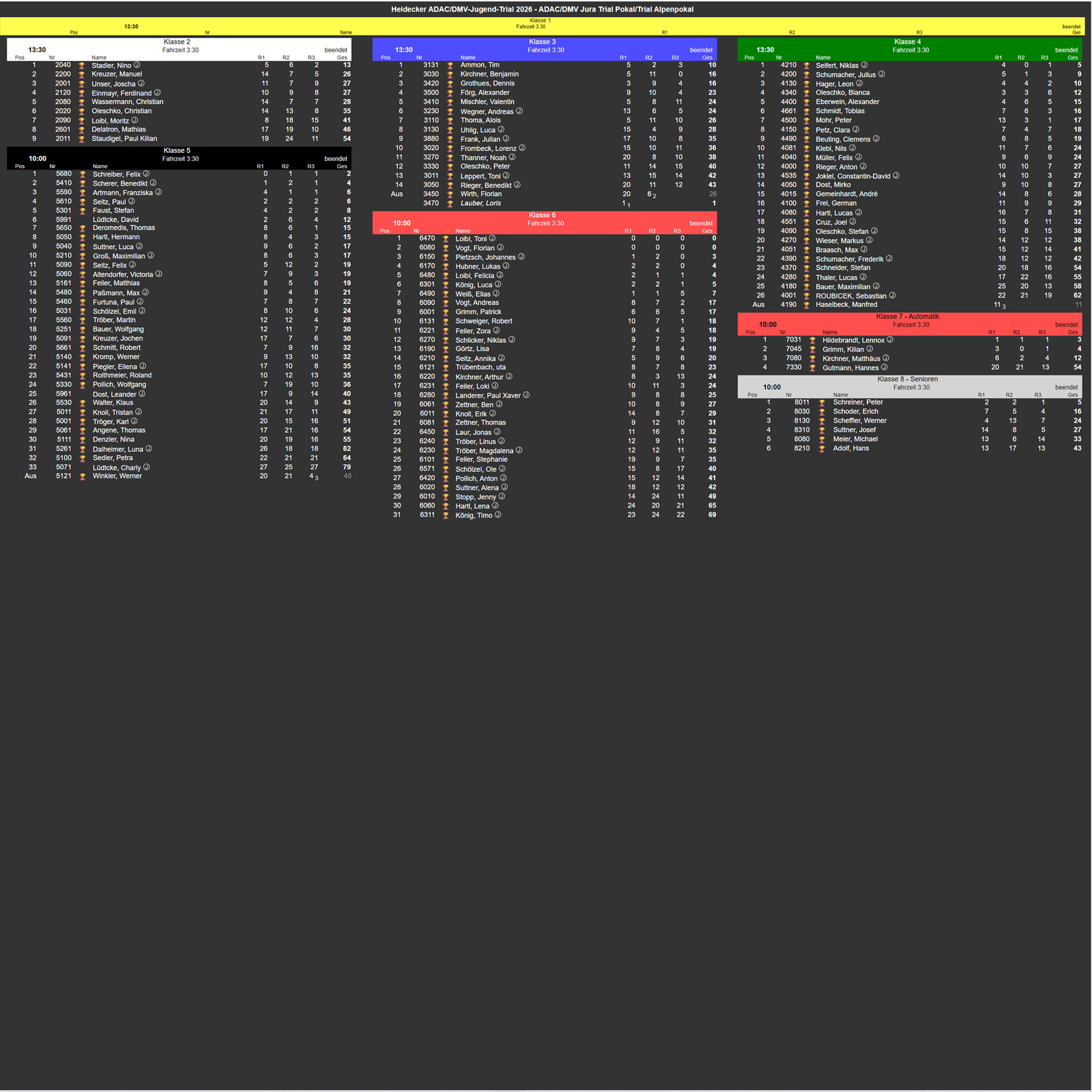This screenshot has width=1092, height=1092.
Task: Click the trophy icon beside Ammon, Tim
Action: [450, 66]
